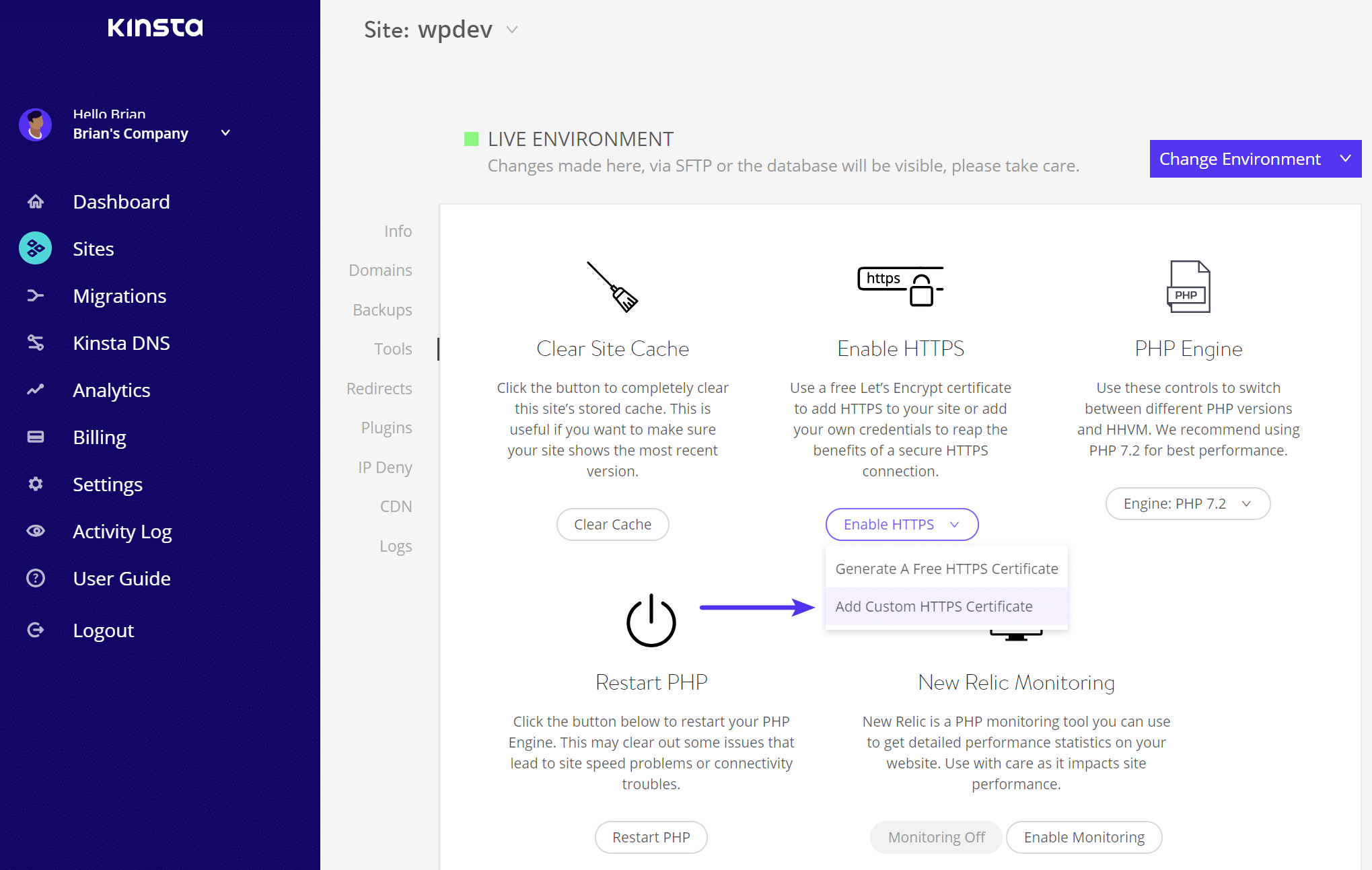
Task: Open the Domains section from sidebar
Action: point(380,269)
